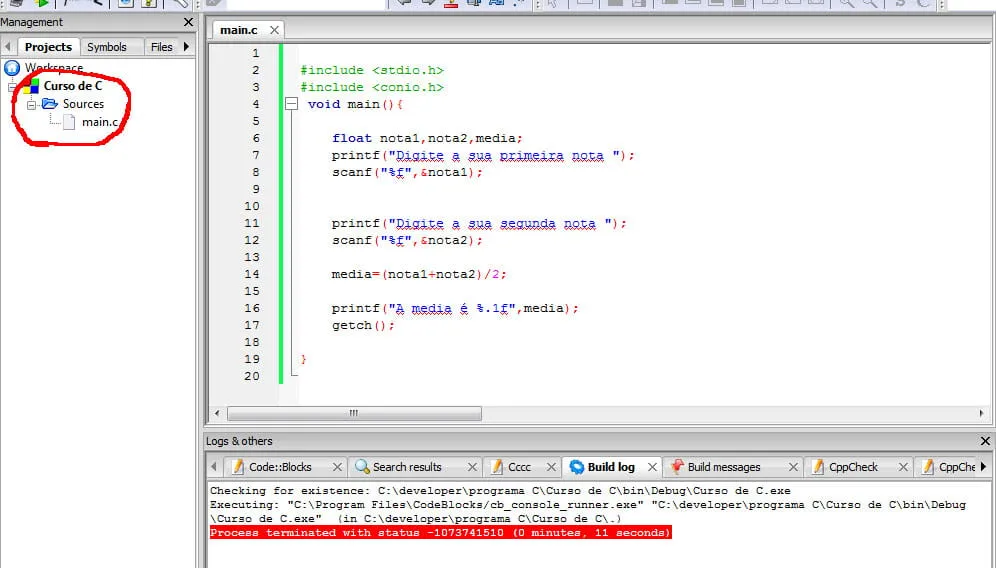Switch to the Build messages tab
Viewport: 996px width, 568px height.
[723, 467]
